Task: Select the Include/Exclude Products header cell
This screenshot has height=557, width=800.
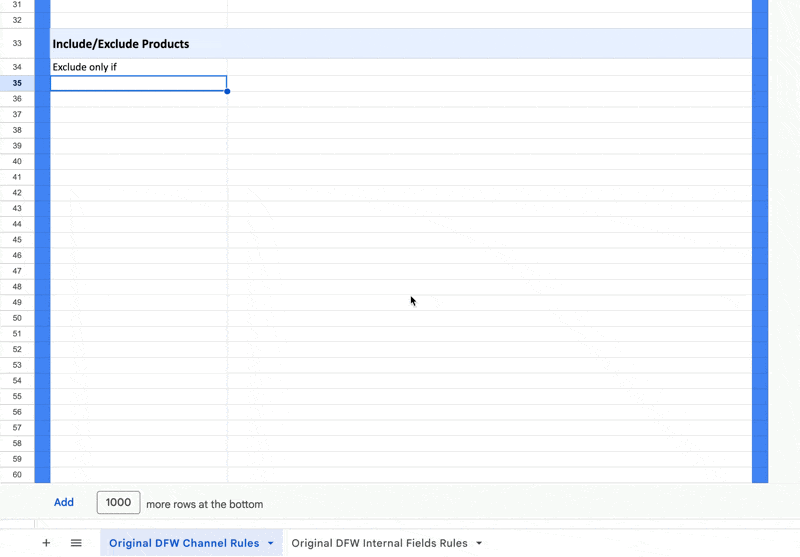Action: point(138,44)
